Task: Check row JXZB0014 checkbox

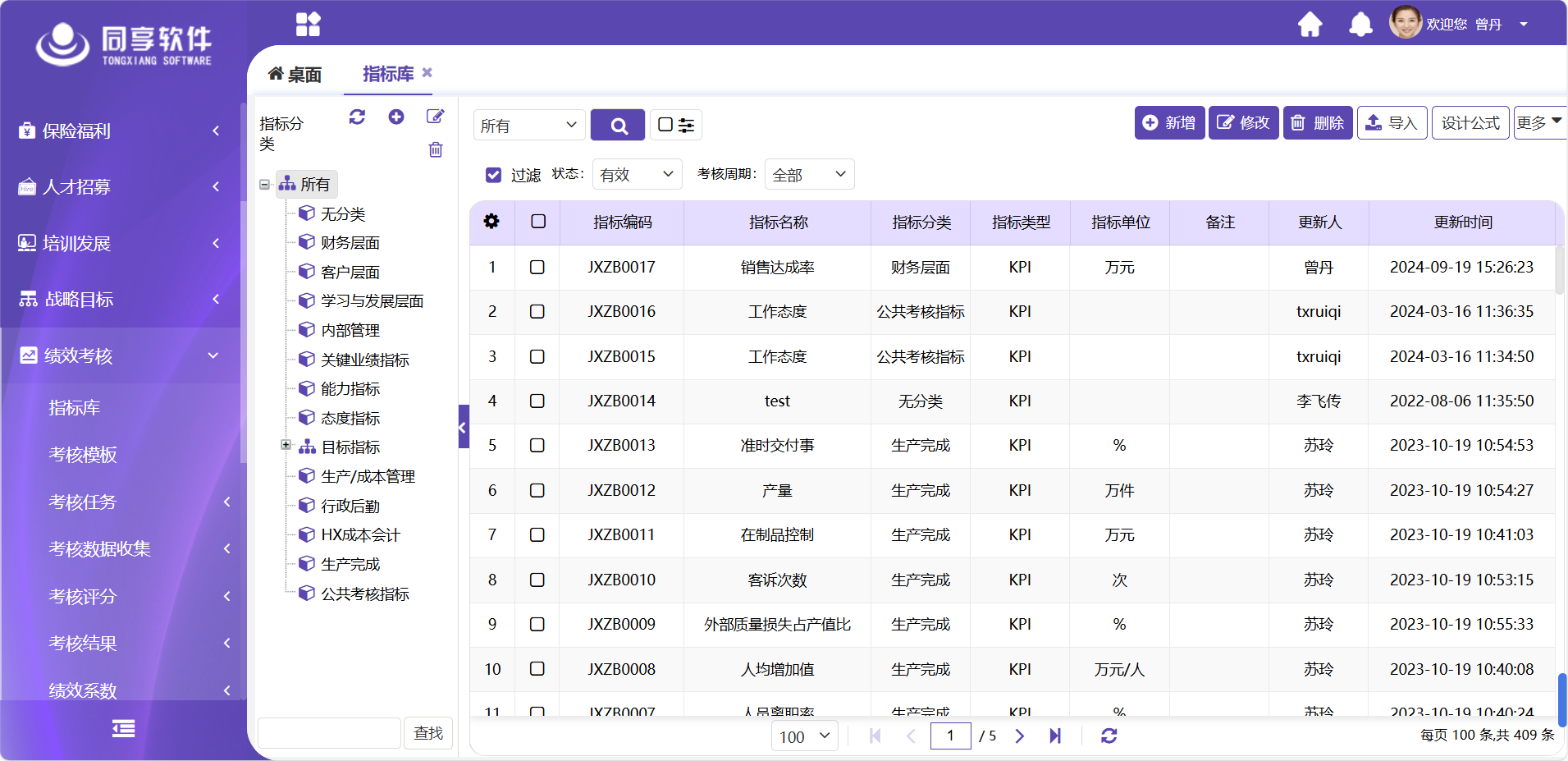Action: 537,401
